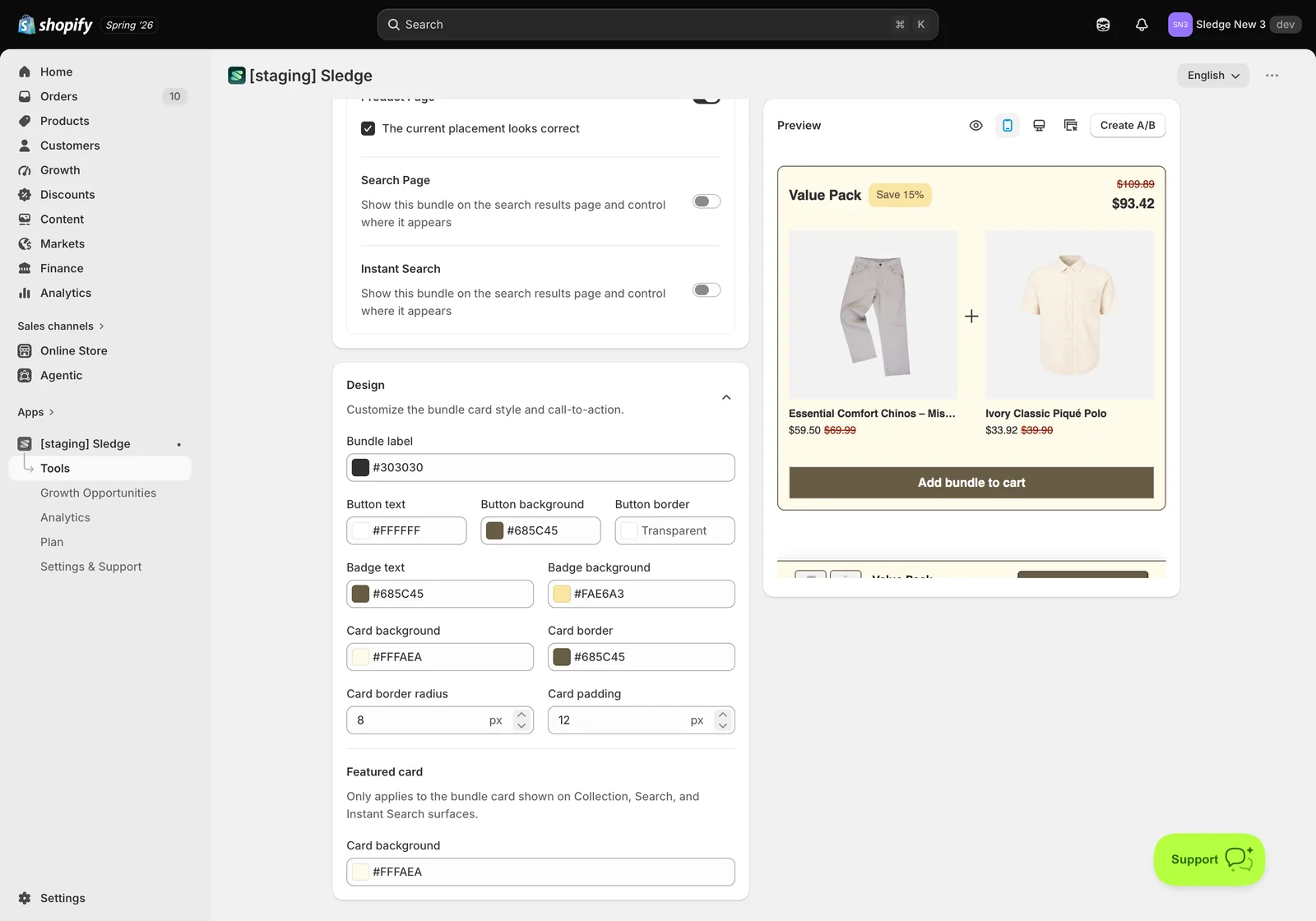This screenshot has height=921, width=1316.
Task: Switch preview to mobile view
Action: [x=1008, y=125]
